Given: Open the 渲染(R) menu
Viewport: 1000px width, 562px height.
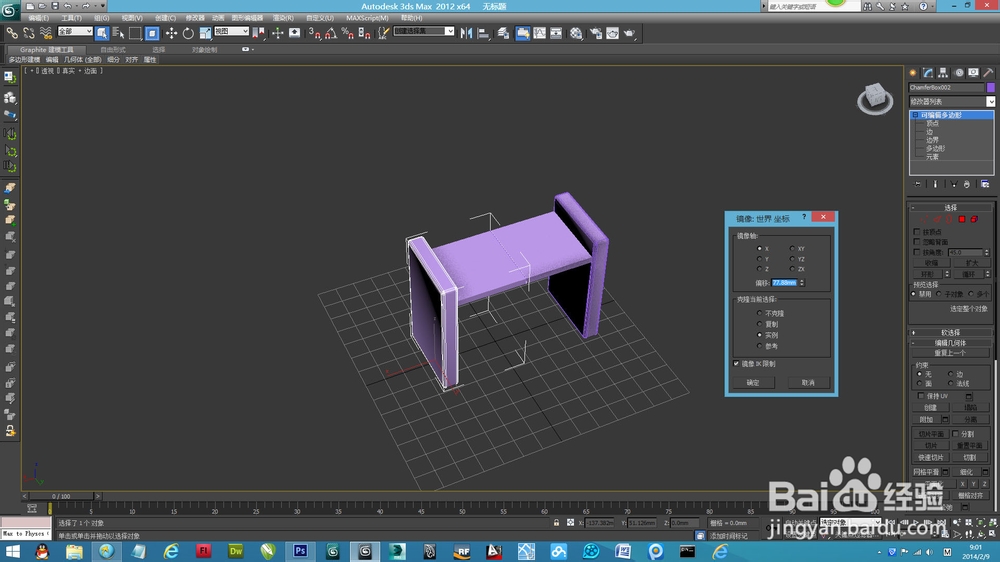Looking at the screenshot, I should 283,18.
